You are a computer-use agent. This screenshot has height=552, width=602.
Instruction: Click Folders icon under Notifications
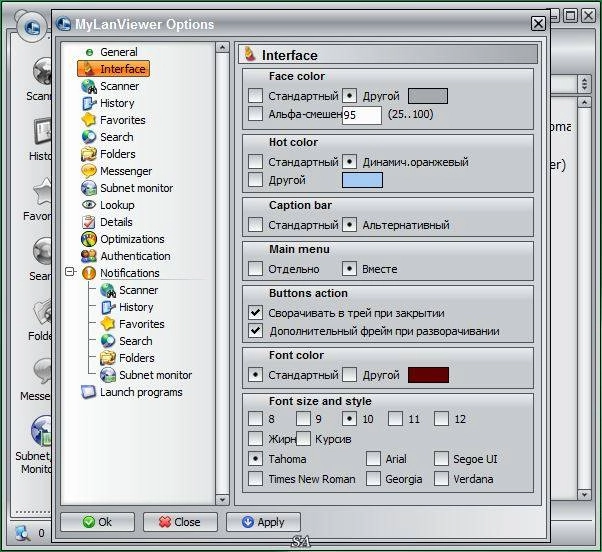(x=108, y=358)
